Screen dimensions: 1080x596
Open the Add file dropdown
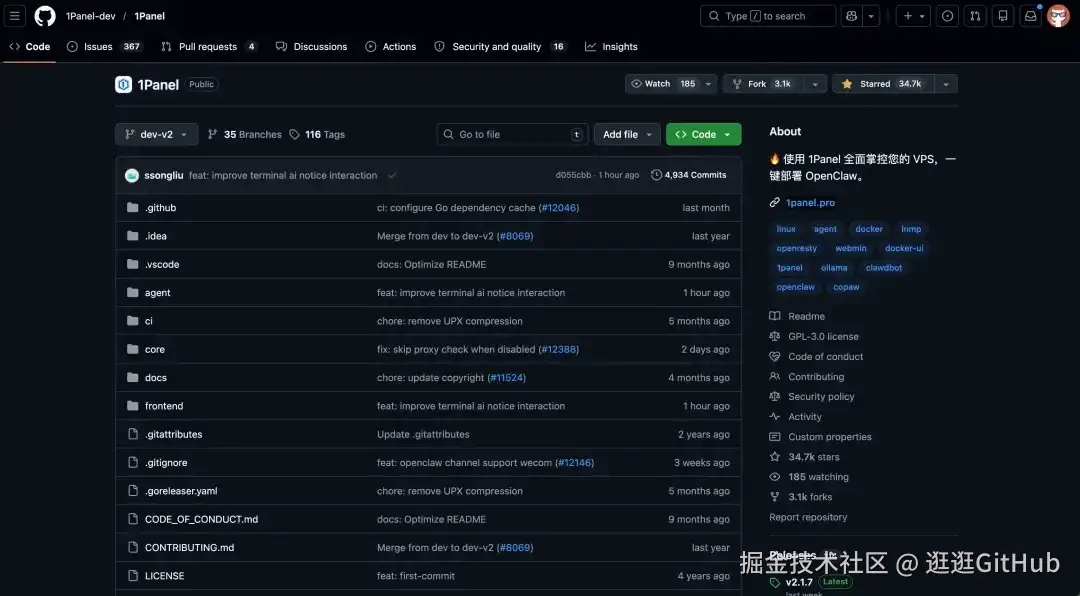click(627, 134)
